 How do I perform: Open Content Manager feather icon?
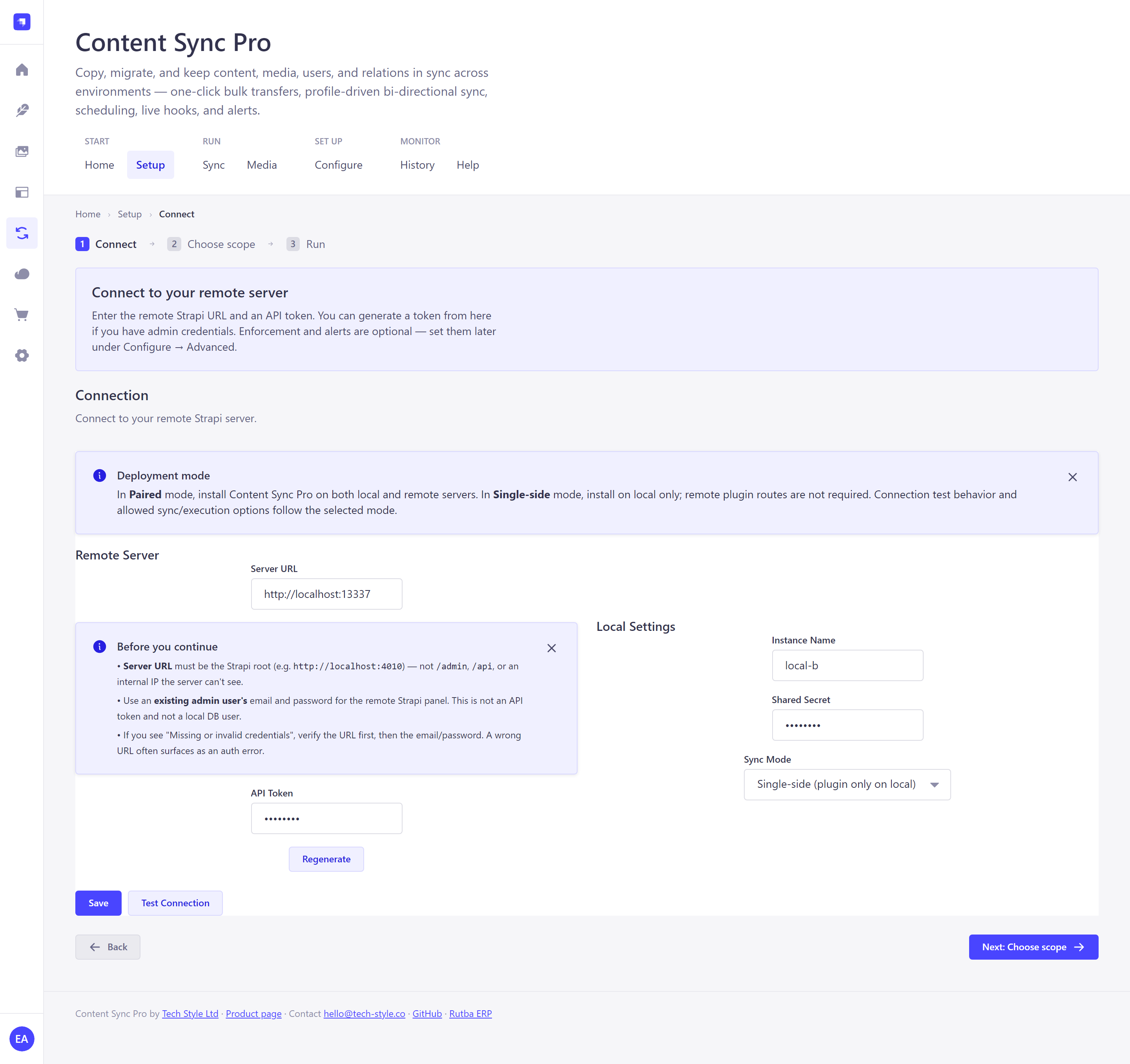coord(22,110)
